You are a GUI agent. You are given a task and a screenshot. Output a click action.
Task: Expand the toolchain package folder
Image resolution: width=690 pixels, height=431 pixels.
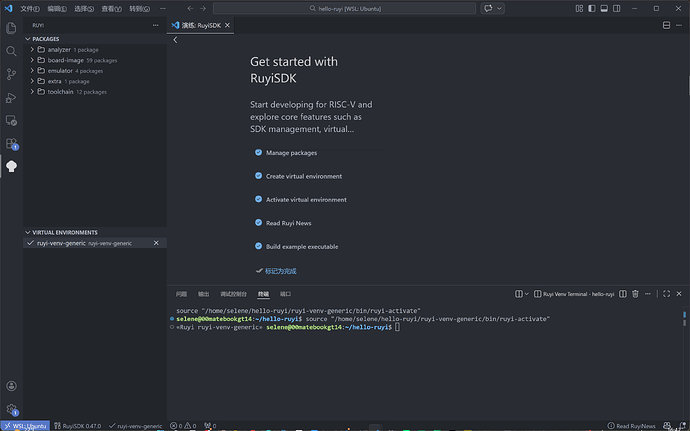tap(60, 92)
